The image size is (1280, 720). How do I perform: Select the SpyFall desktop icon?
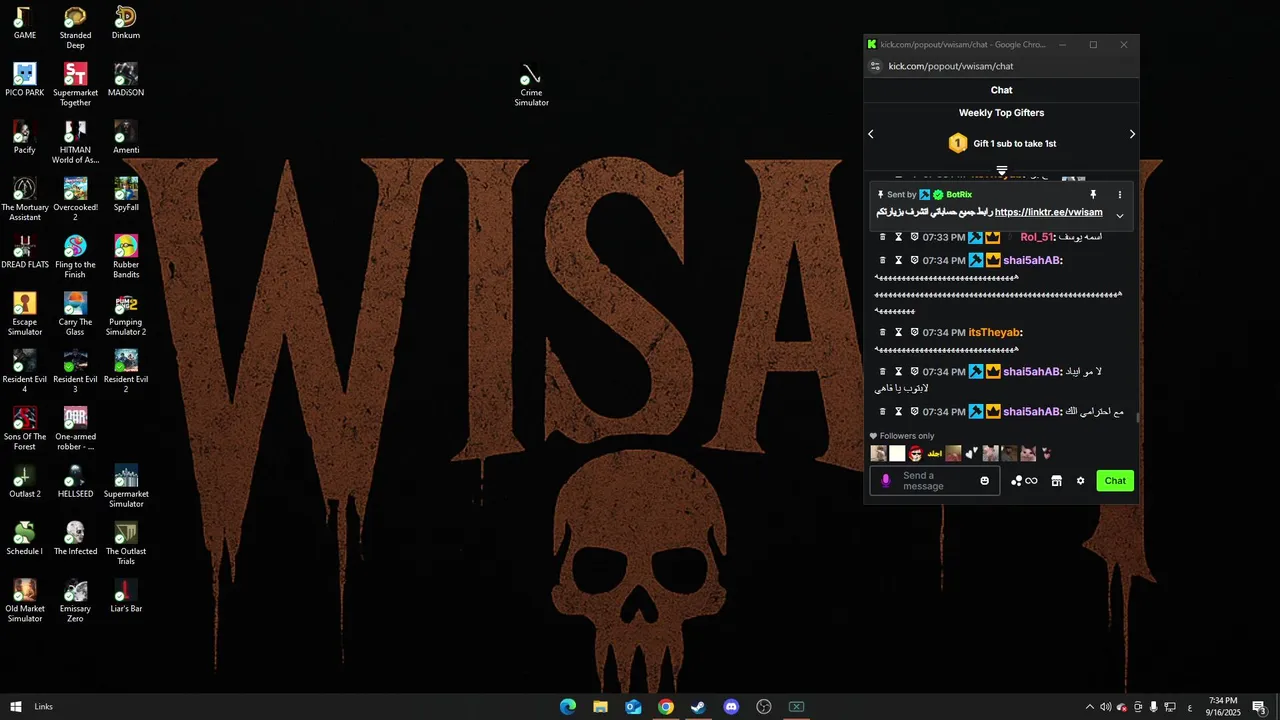click(x=126, y=195)
